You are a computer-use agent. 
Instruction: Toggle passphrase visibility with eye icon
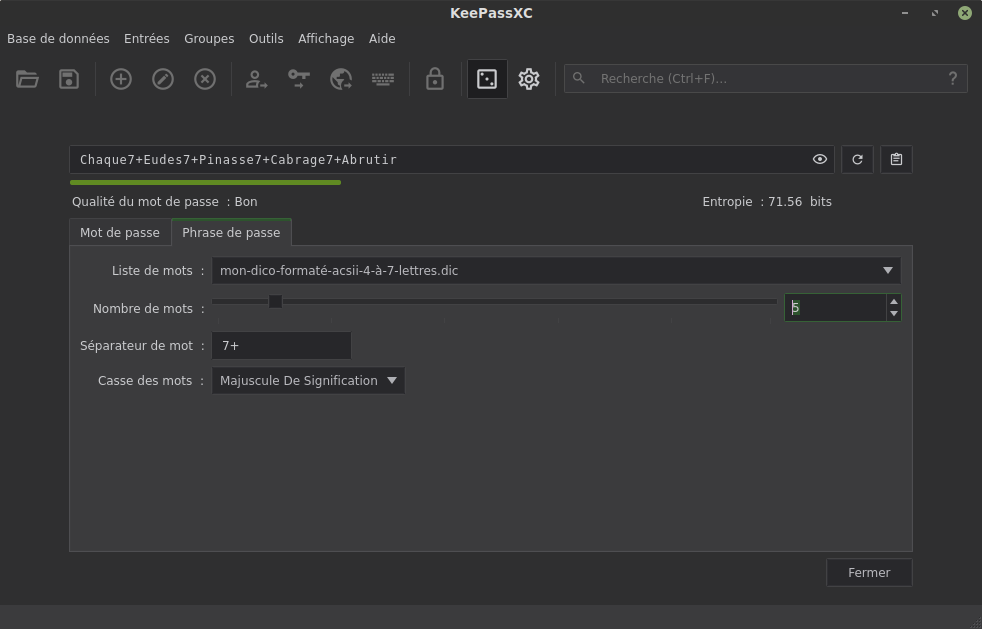(820, 160)
